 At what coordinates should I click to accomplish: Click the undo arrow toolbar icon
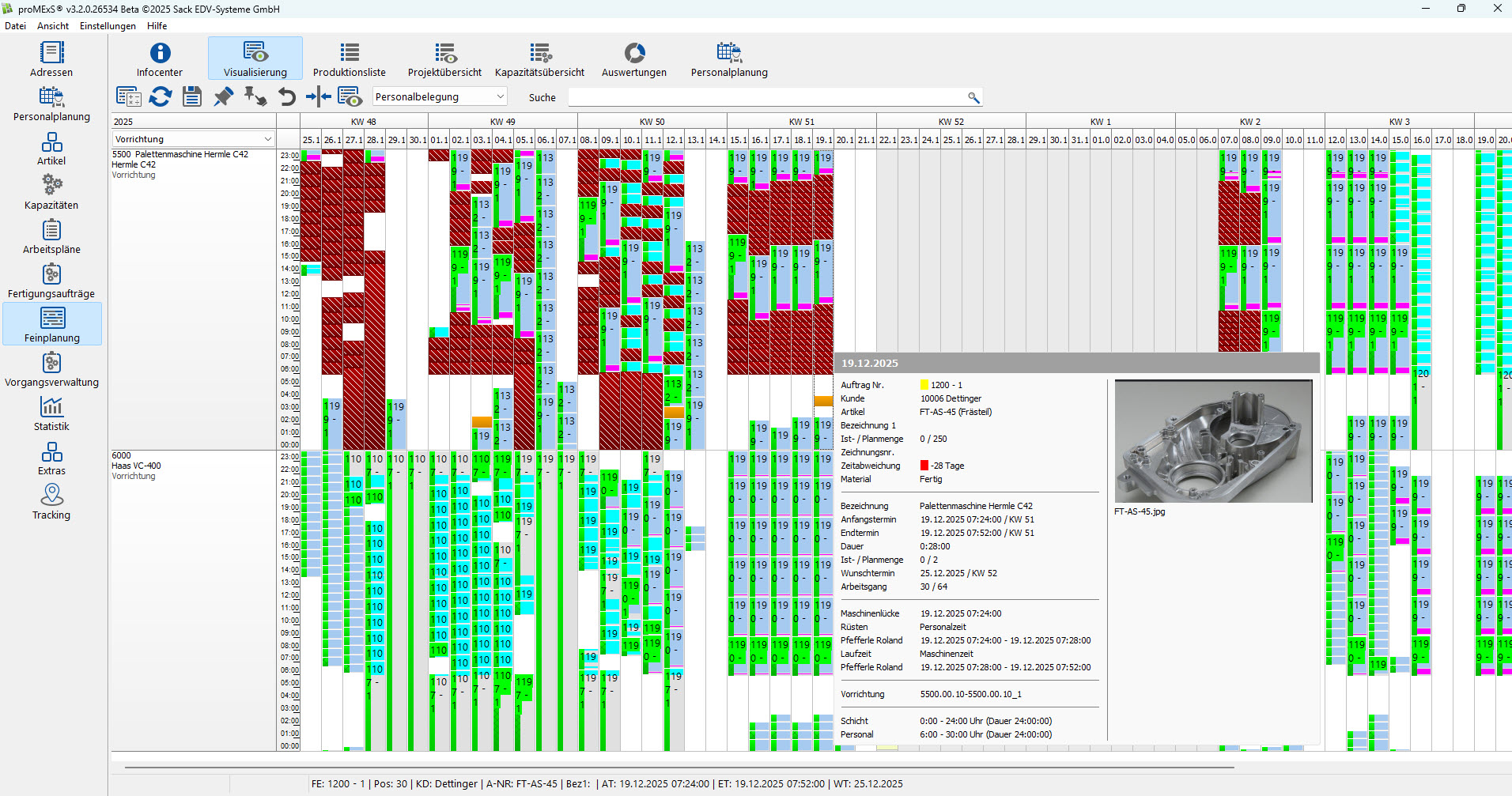[x=287, y=96]
